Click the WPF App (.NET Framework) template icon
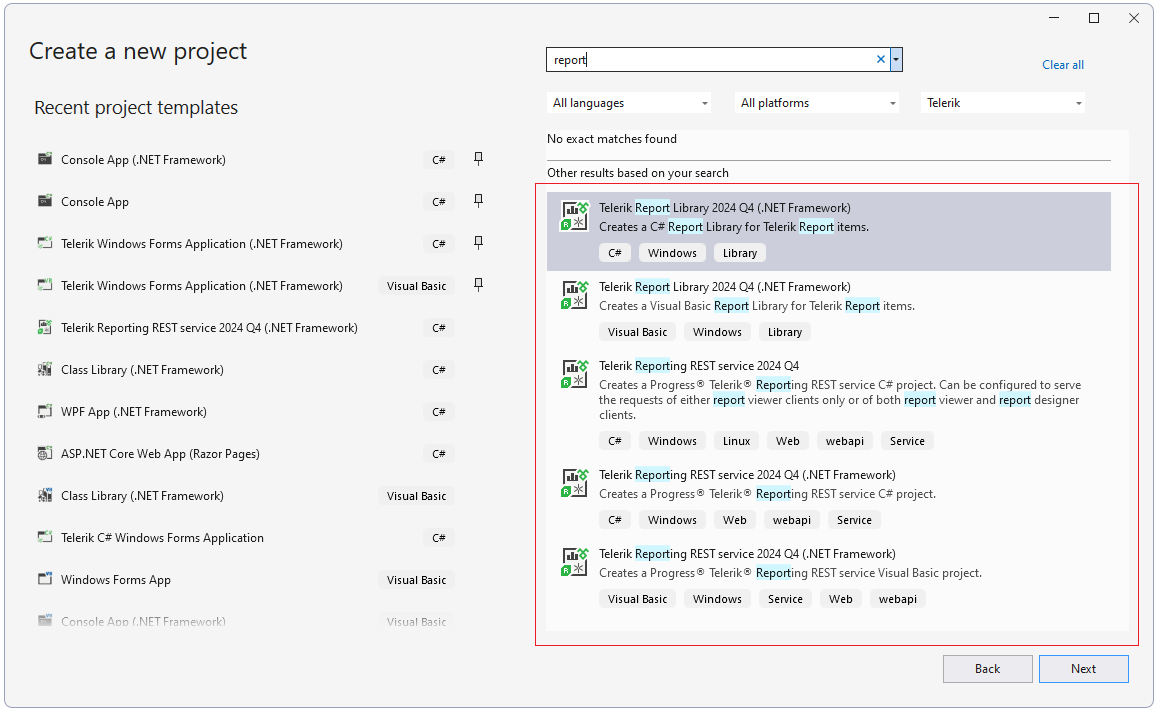1155x708 pixels. (45, 412)
